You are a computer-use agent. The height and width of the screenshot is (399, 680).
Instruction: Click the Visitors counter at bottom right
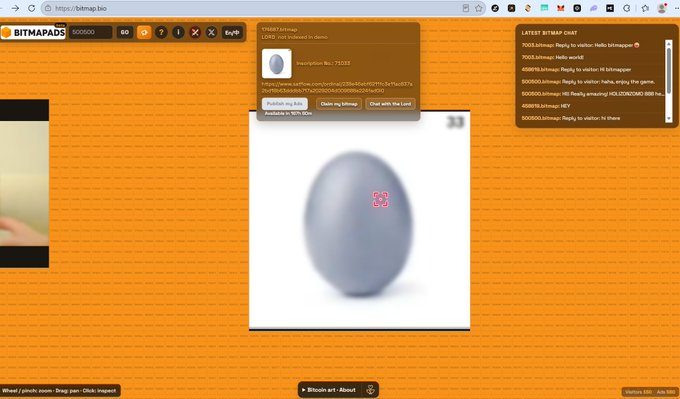pyautogui.click(x=638, y=392)
